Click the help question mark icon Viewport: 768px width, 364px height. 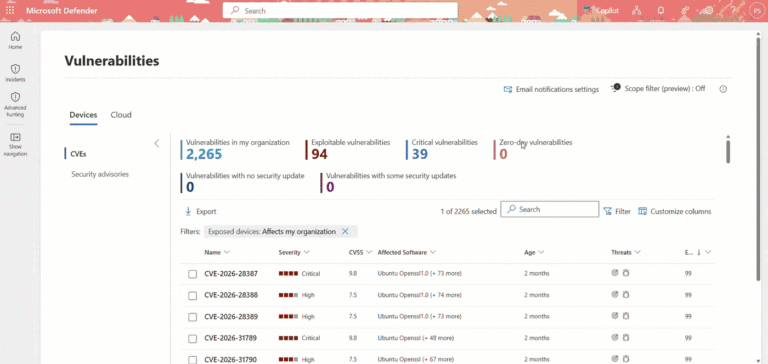[733, 10]
